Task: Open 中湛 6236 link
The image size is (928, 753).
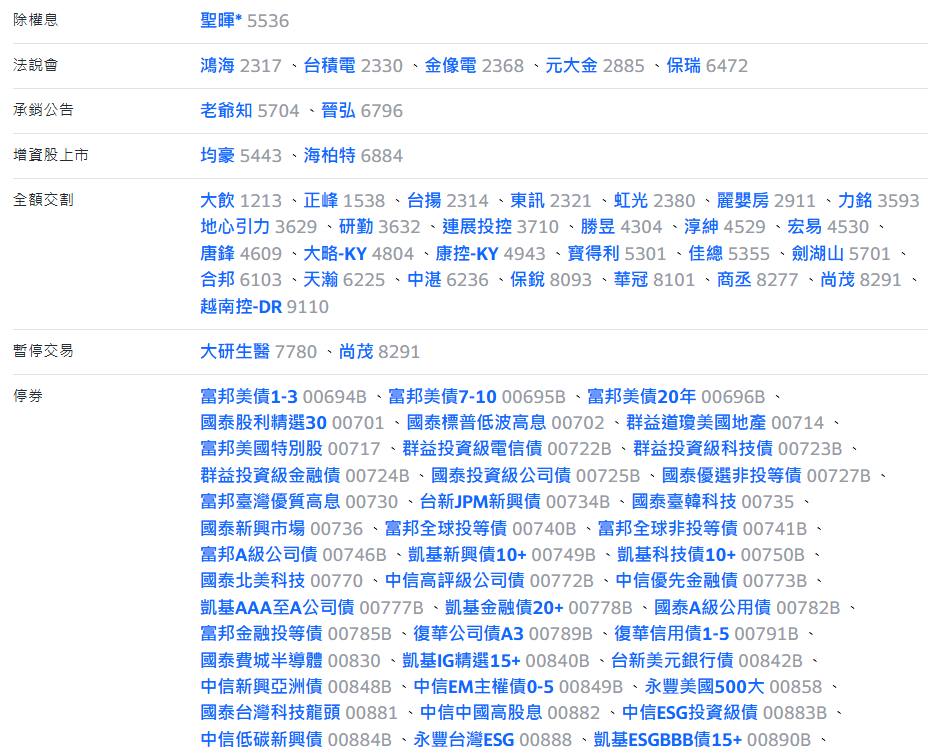Action: coord(448,279)
